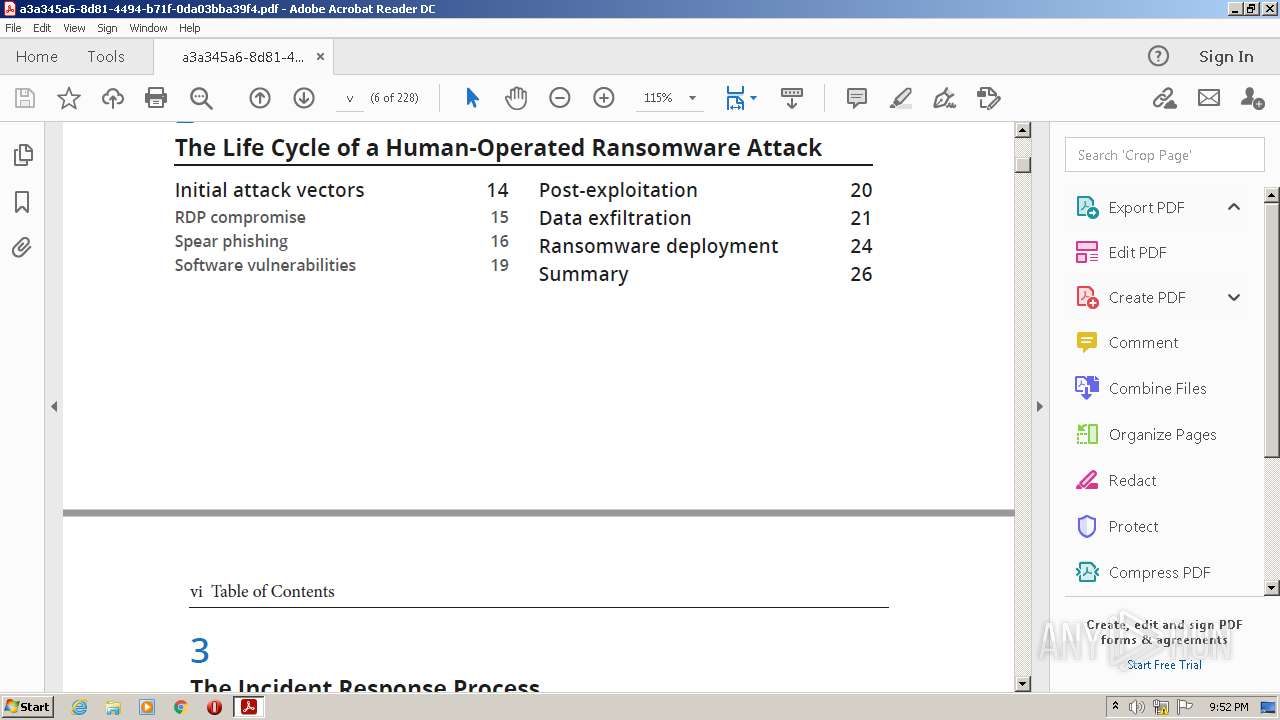Go to previous page arrow
Image resolution: width=1280 pixels, height=720 pixels.
point(260,98)
